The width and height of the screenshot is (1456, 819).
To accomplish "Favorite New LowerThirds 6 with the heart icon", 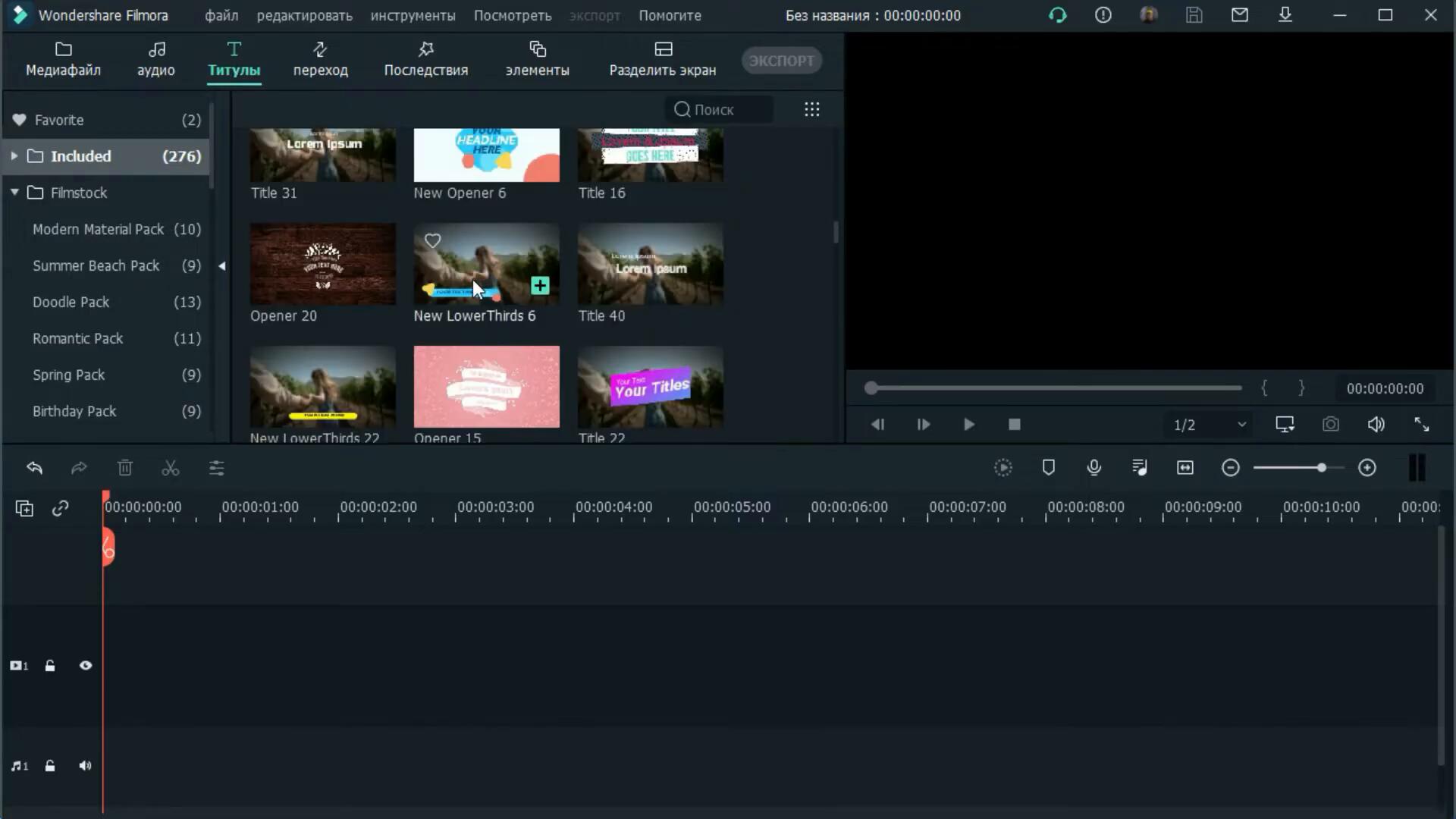I will [x=432, y=241].
